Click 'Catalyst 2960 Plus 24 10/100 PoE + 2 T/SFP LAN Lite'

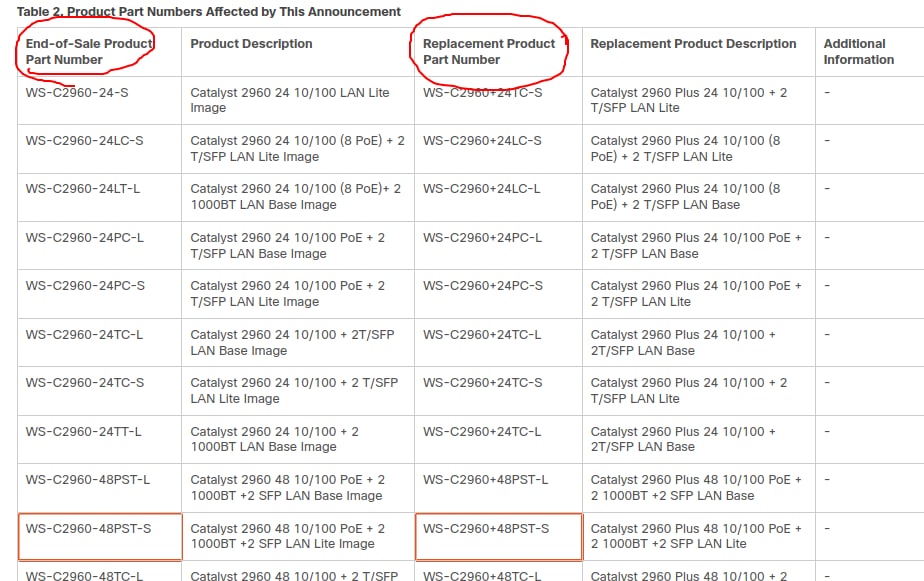[696, 293]
